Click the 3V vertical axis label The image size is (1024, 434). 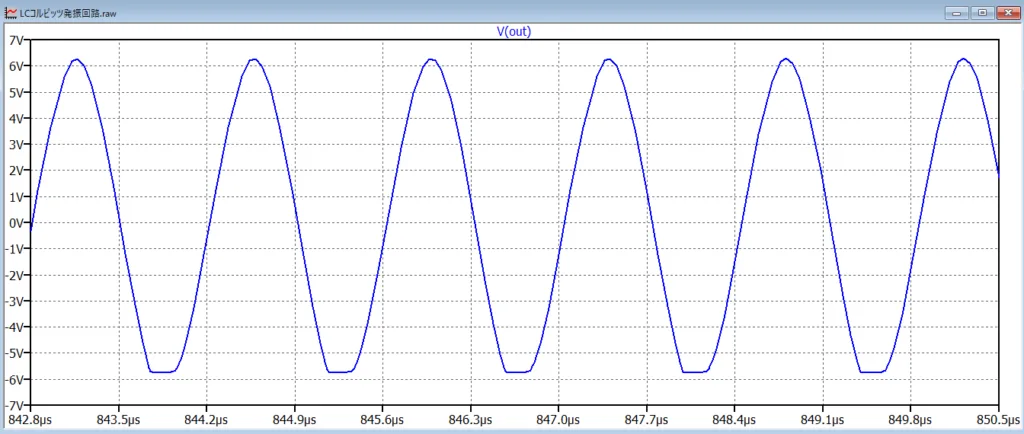point(16,145)
